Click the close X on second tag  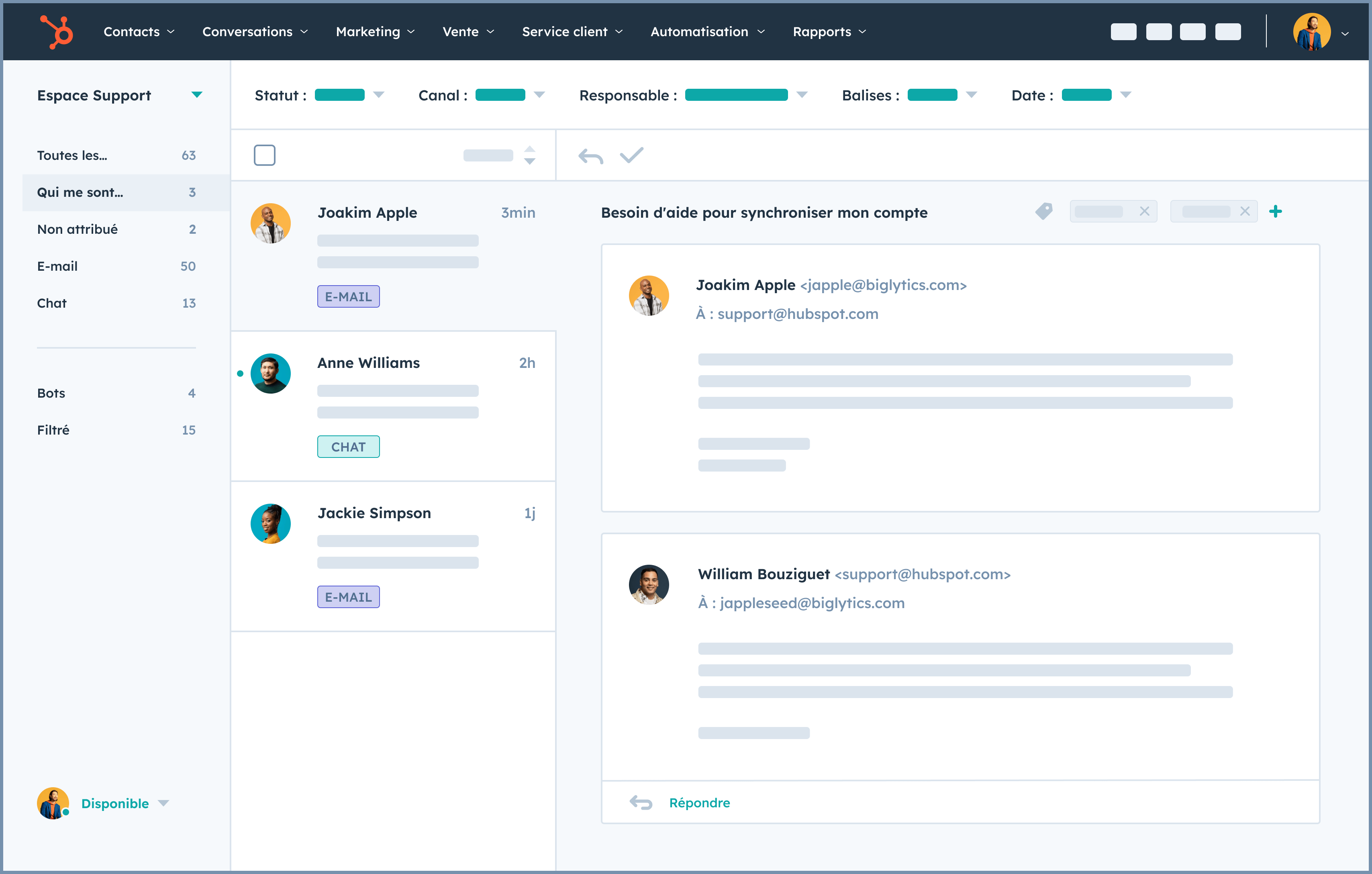(1243, 211)
